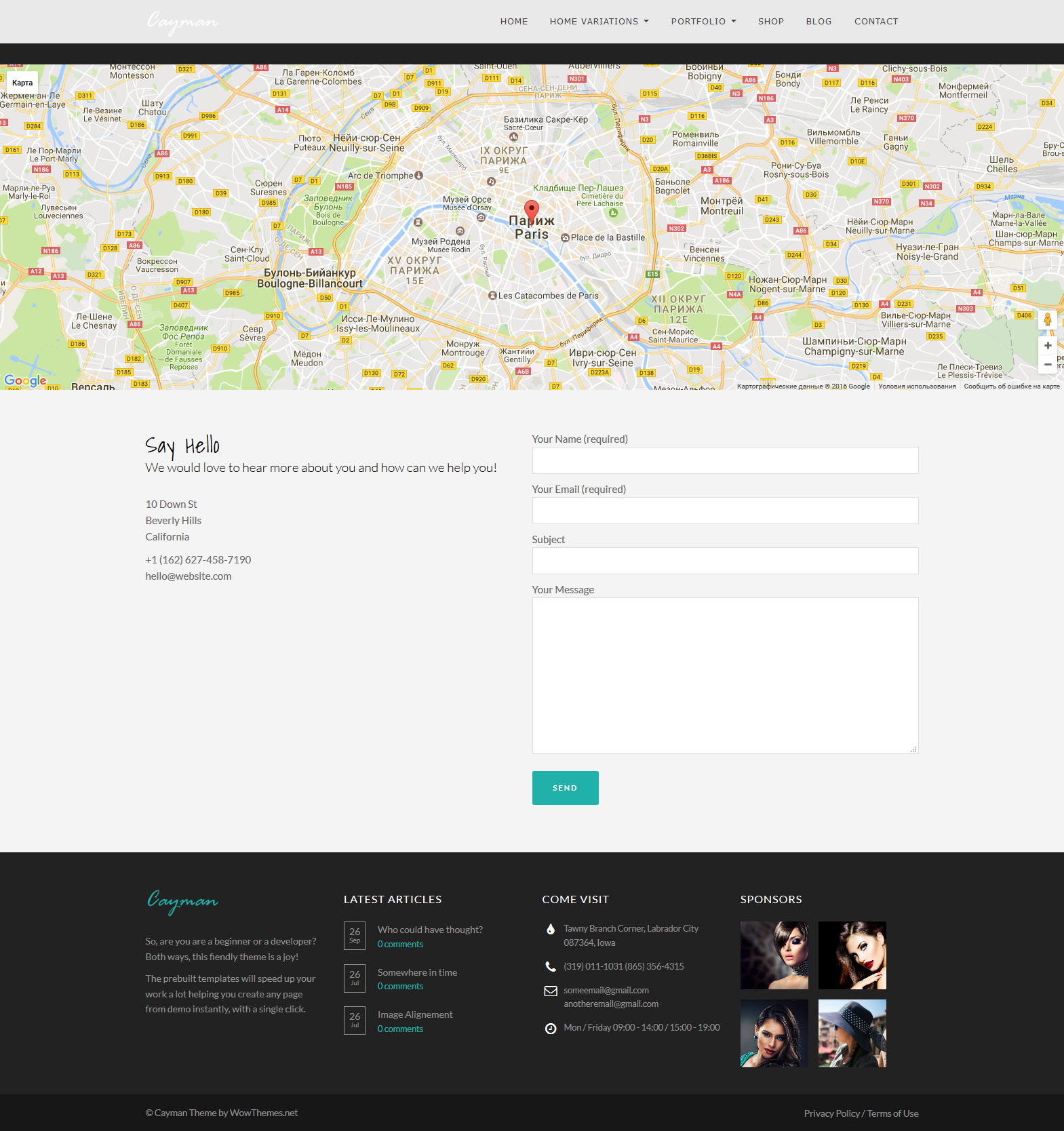This screenshot has height=1131, width=1064.
Task: Click the hello@website.com email text
Action: [189, 576]
